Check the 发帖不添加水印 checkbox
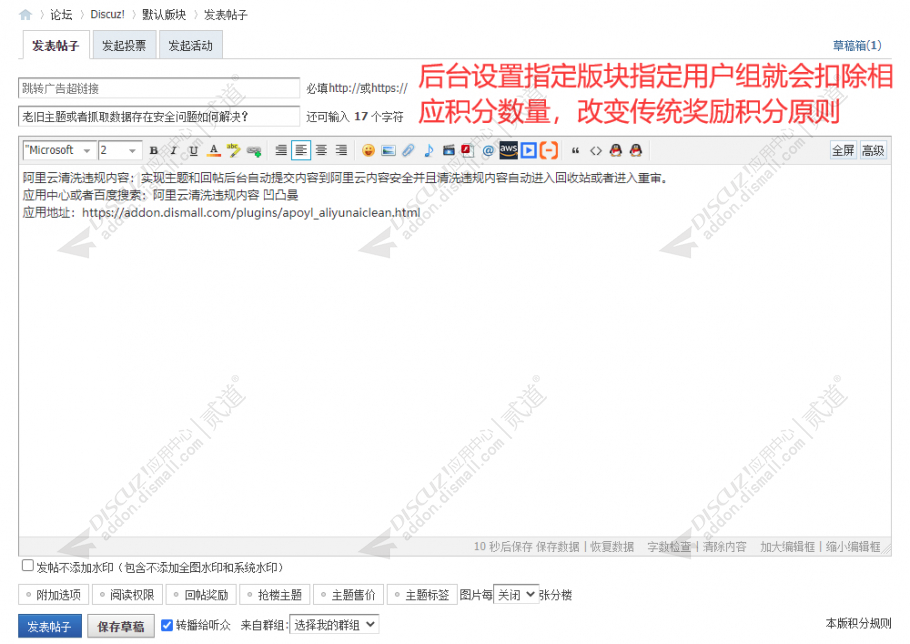The height and width of the screenshot is (644, 910). tap(28, 565)
